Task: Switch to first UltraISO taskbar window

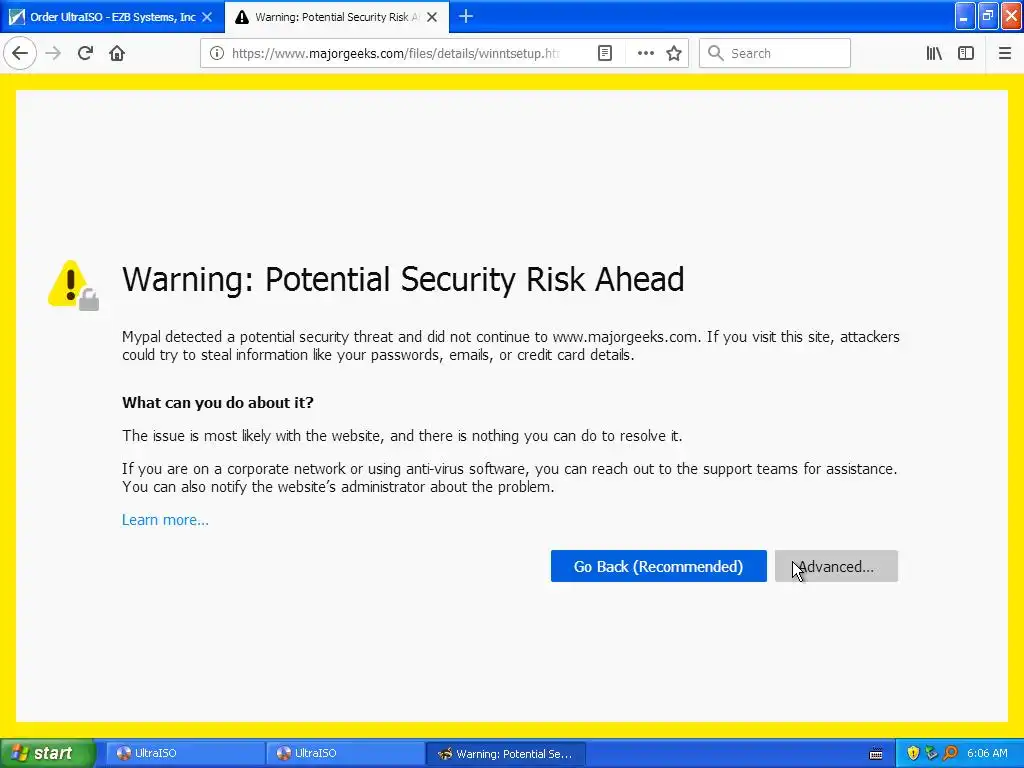Action: (183, 753)
